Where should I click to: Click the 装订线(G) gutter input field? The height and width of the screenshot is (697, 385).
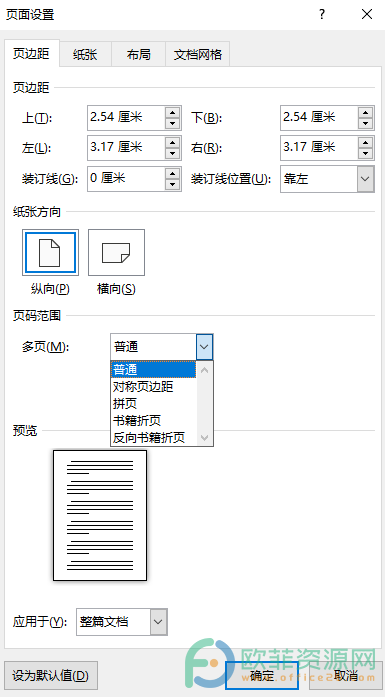(x=126, y=179)
